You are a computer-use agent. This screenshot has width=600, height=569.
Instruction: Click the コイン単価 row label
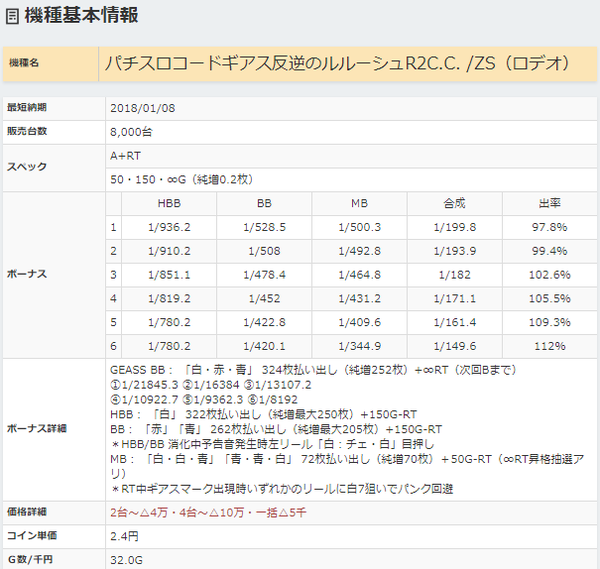(32, 536)
